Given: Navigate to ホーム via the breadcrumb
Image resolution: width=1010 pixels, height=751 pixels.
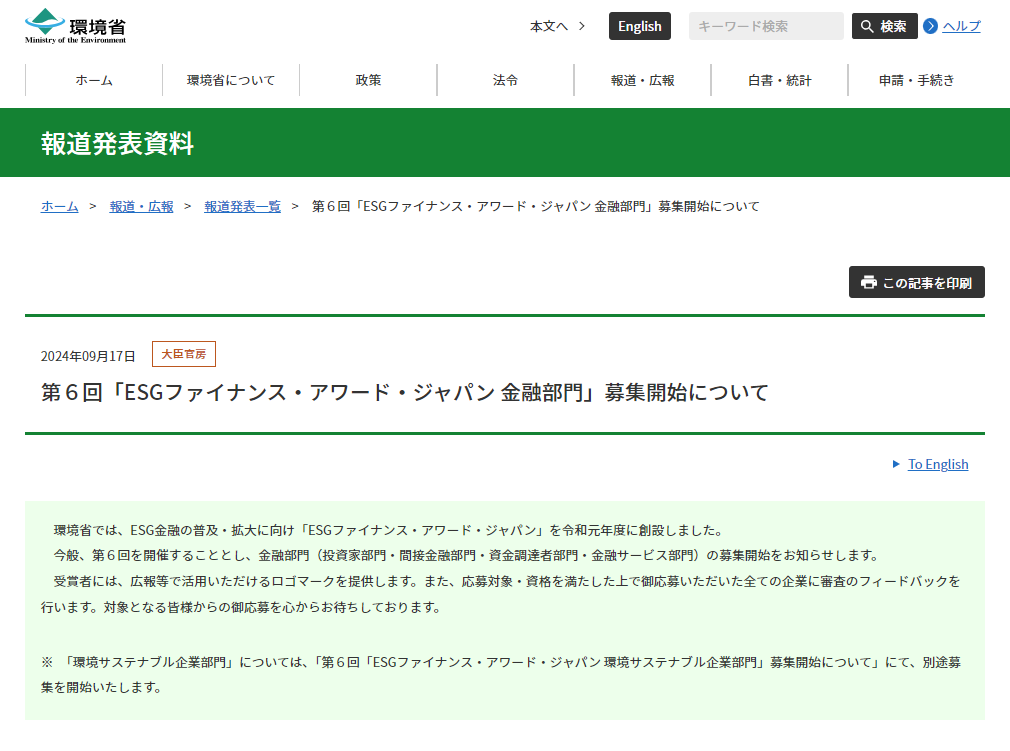Looking at the screenshot, I should coord(58,207).
